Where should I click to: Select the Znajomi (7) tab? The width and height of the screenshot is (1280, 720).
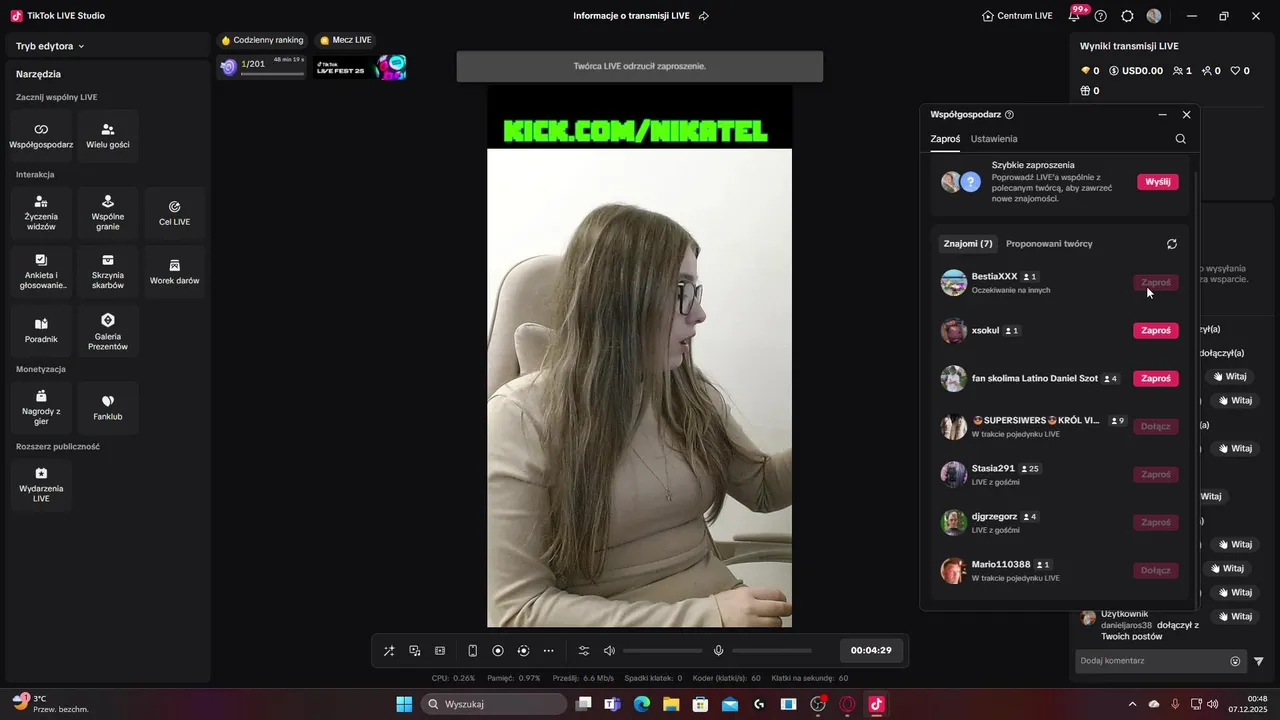coord(968,244)
